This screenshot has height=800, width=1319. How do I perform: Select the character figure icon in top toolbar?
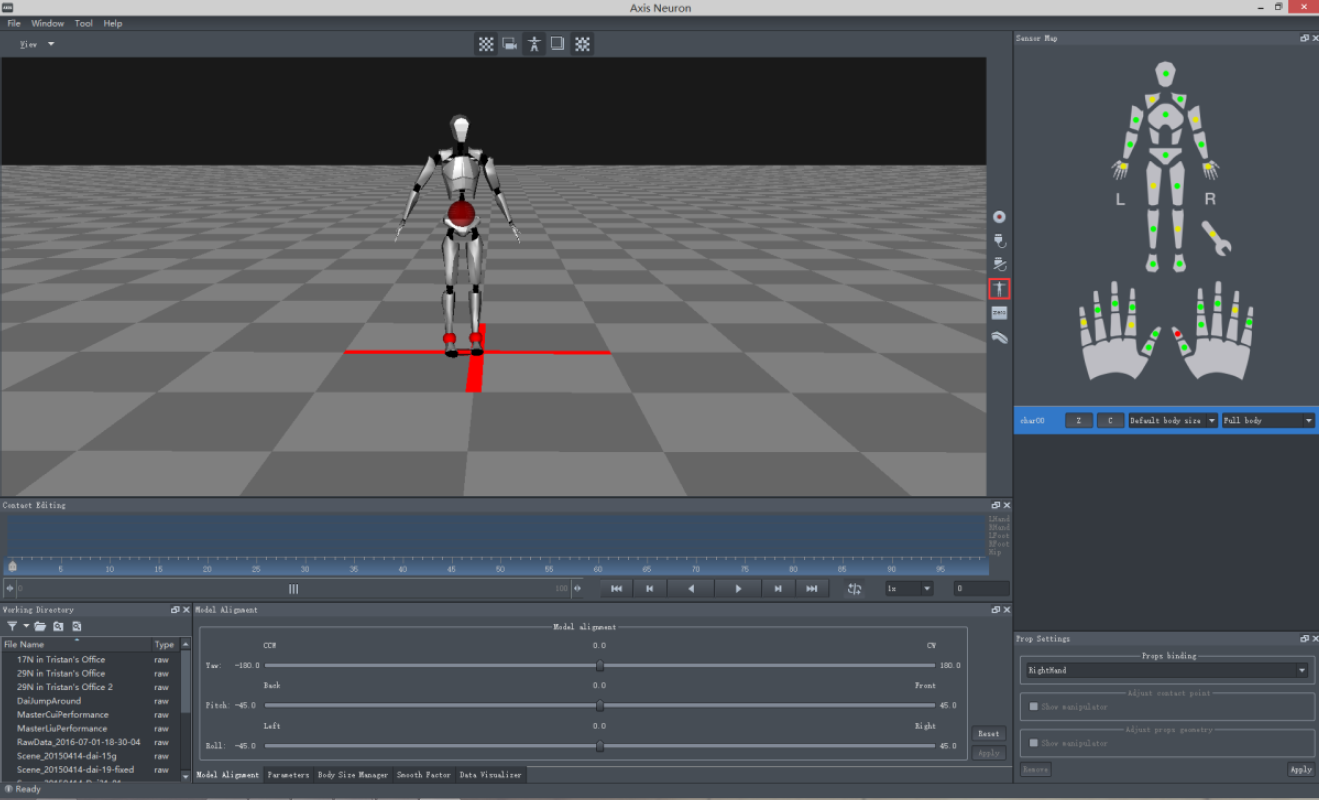click(534, 43)
